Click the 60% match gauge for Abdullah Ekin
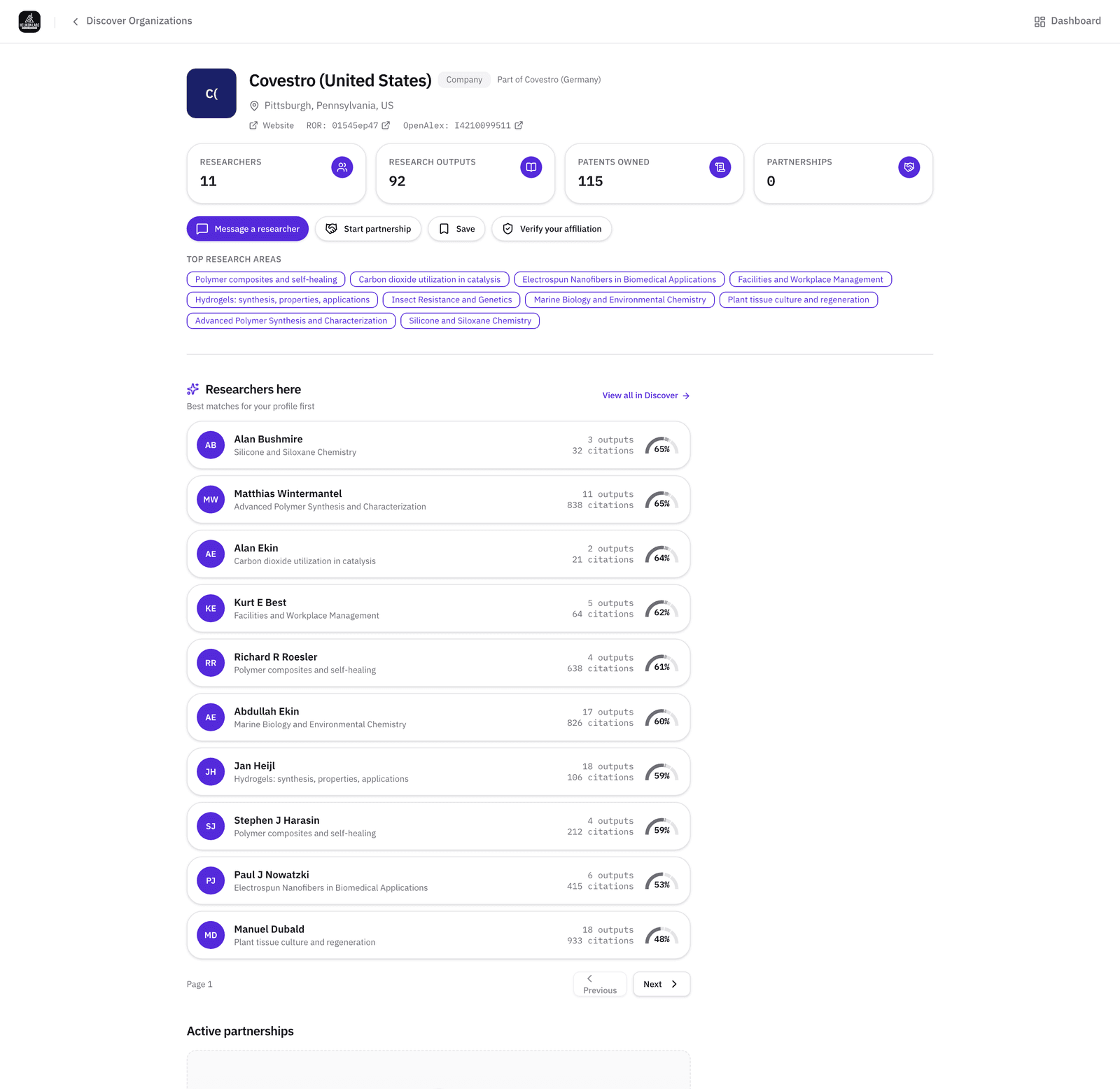 click(661, 718)
